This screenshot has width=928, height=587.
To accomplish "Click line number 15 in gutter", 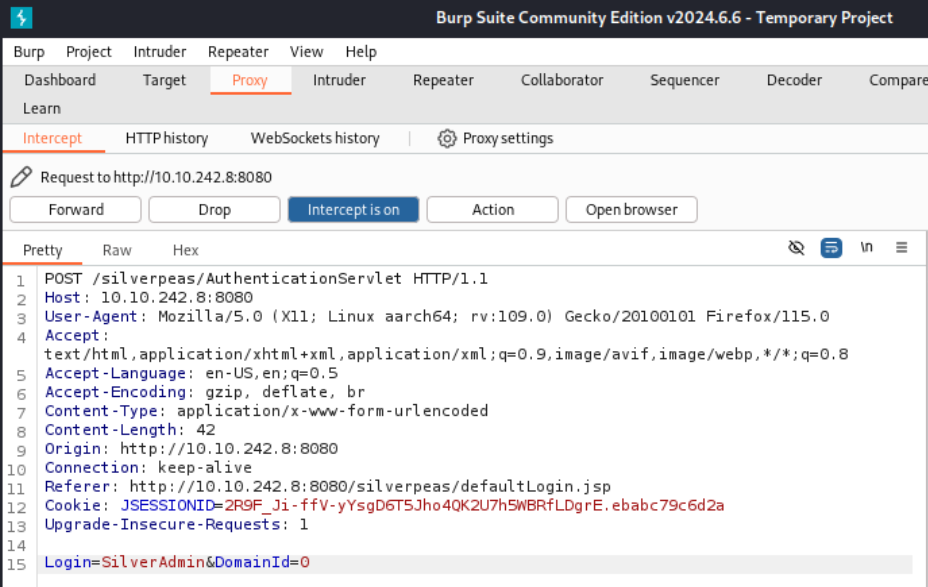I will pos(17,565).
